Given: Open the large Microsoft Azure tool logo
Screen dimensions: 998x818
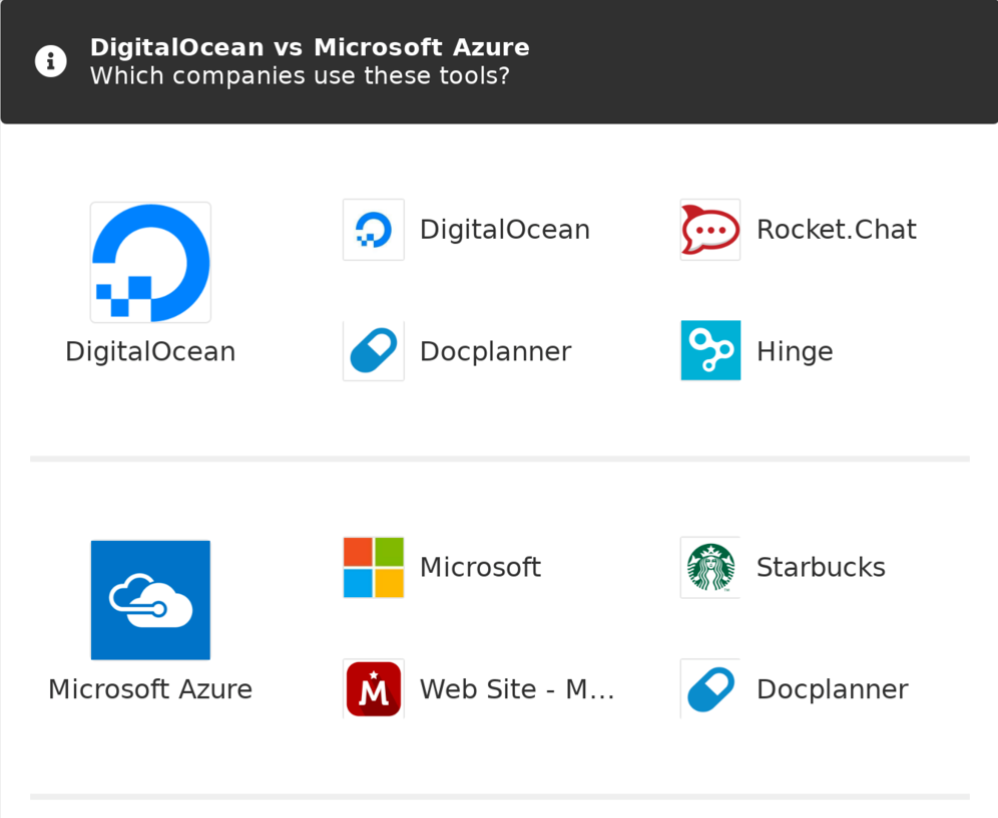Looking at the screenshot, I should pos(151,600).
